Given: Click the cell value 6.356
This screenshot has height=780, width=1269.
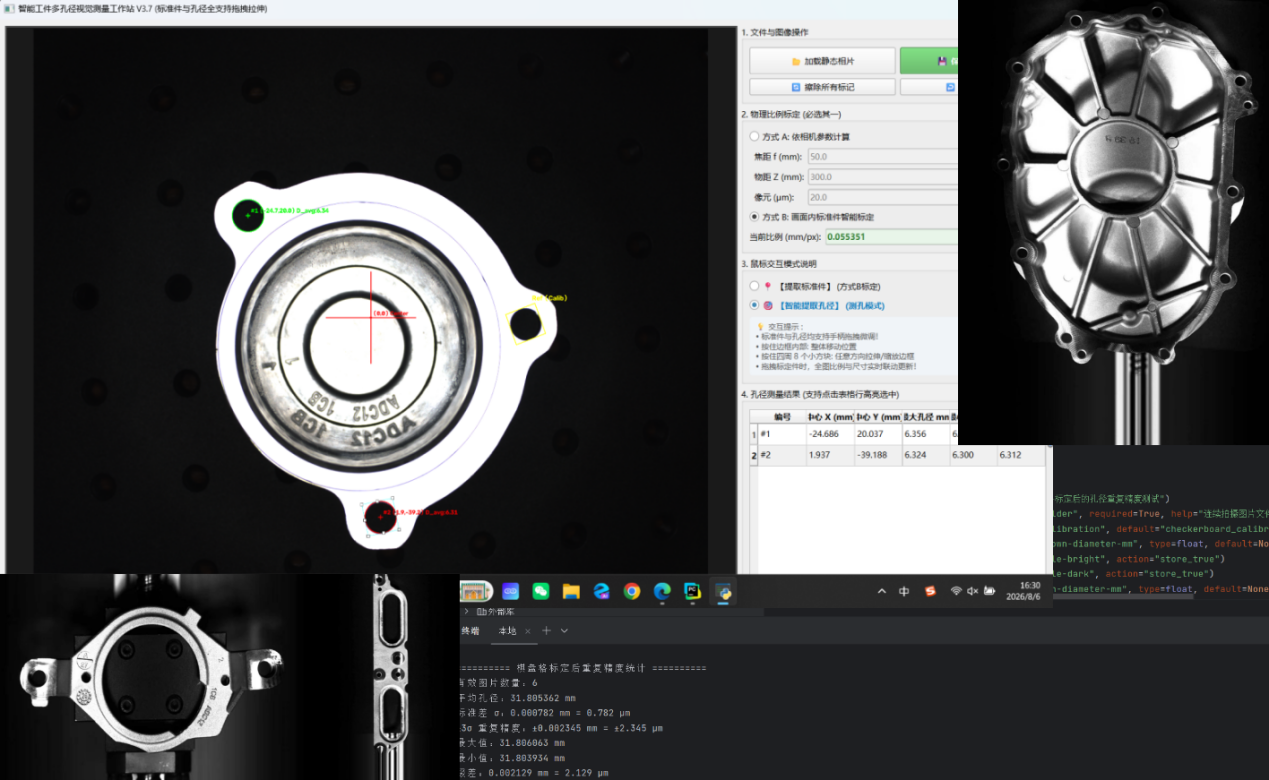Looking at the screenshot, I should 924,435.
